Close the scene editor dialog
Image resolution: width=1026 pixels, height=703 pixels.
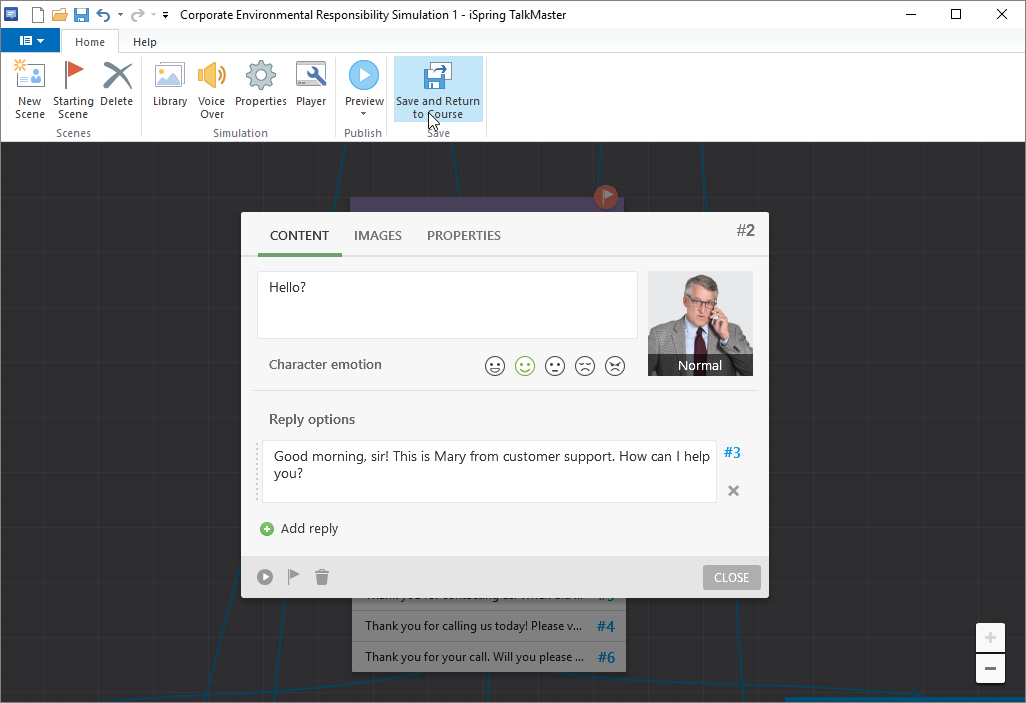[731, 577]
